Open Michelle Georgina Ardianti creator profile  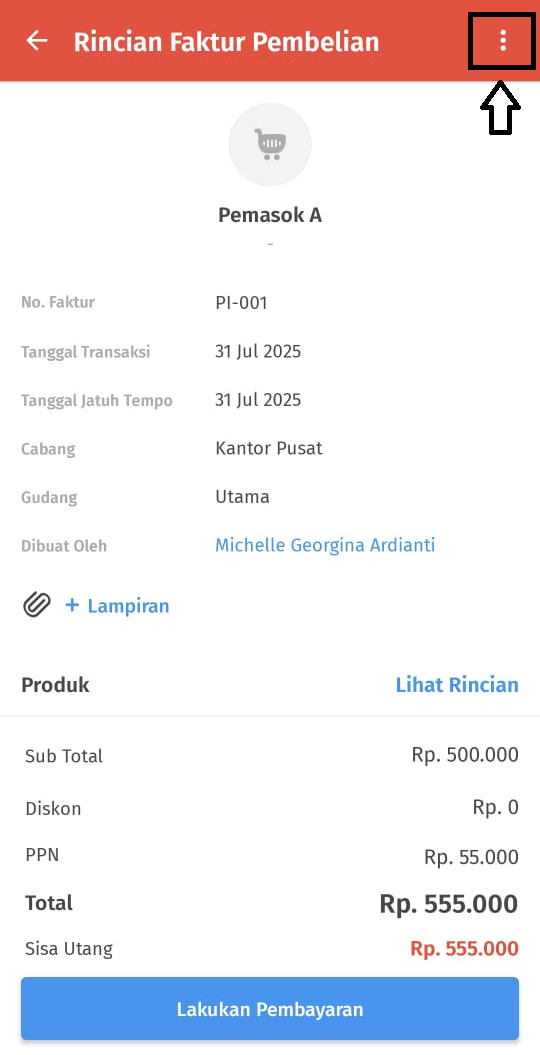[x=325, y=545]
